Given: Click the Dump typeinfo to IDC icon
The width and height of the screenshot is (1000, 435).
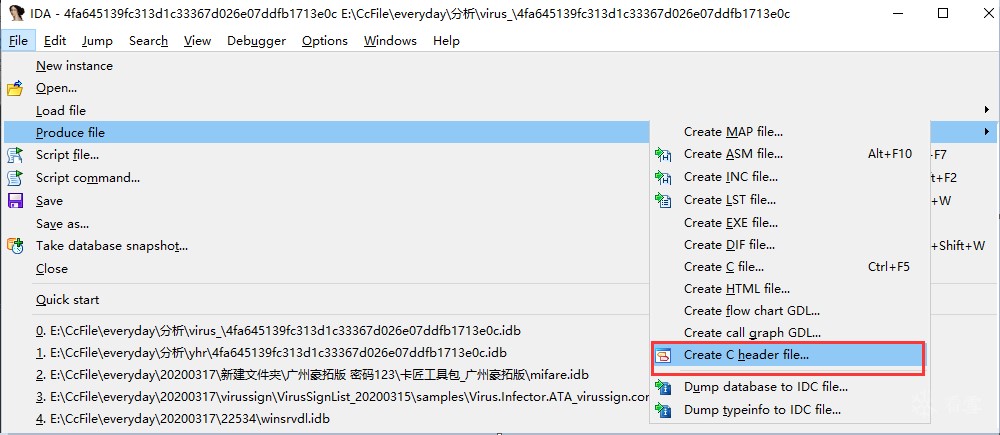Looking at the screenshot, I should (663, 410).
